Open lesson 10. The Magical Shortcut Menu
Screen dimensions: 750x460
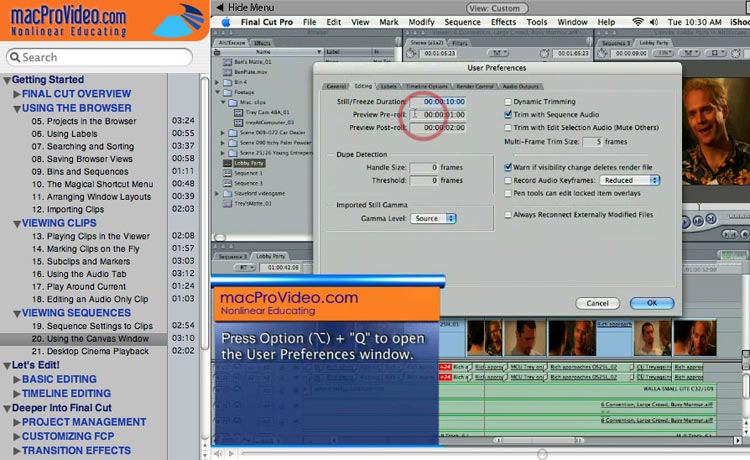(x=92, y=184)
